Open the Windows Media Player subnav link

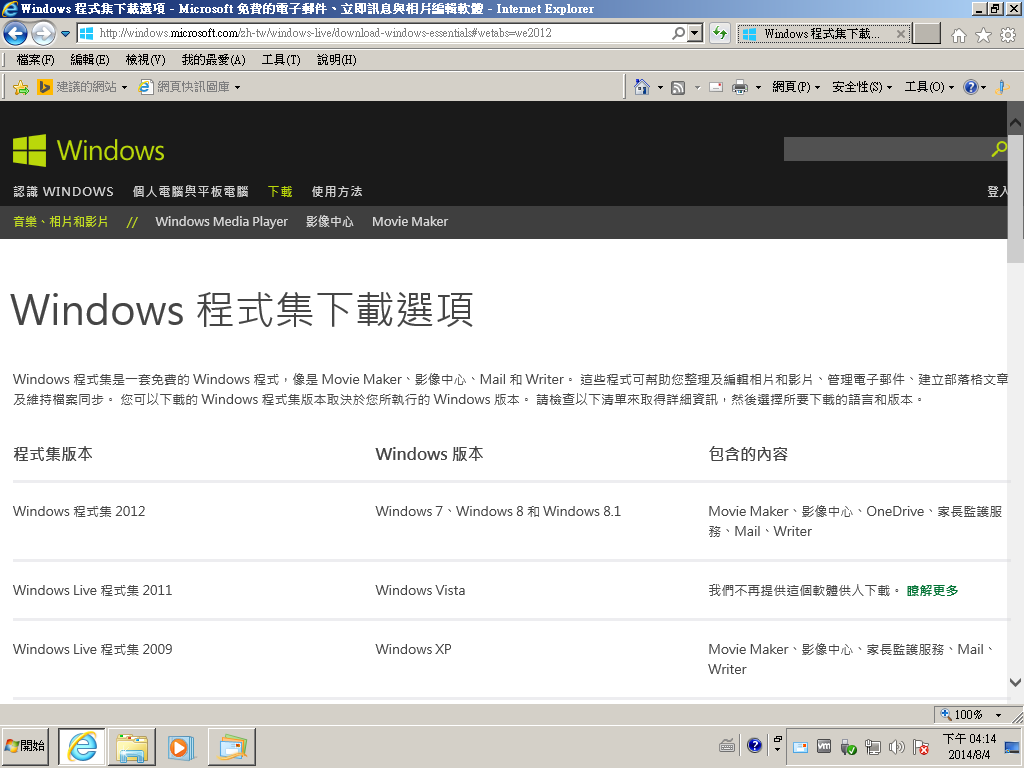click(x=221, y=221)
